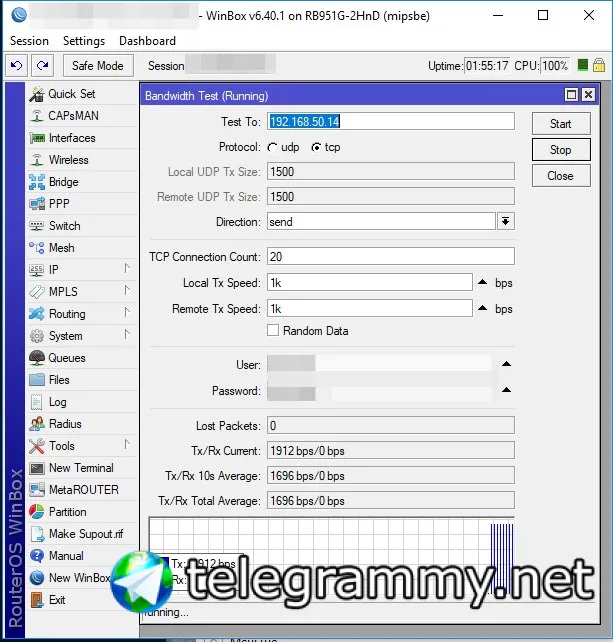Open the Partition menu
613x642 pixels.
81,512
